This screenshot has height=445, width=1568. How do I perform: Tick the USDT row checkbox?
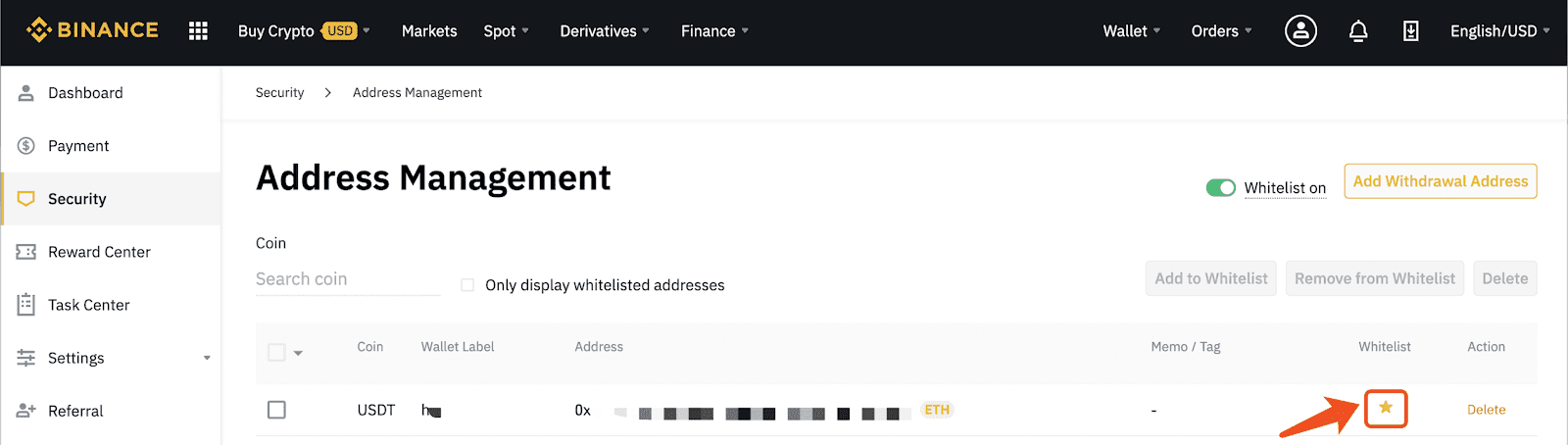(x=276, y=410)
